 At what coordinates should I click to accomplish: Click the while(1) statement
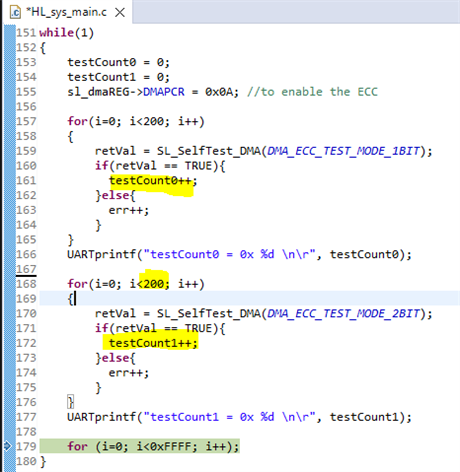pos(67,33)
